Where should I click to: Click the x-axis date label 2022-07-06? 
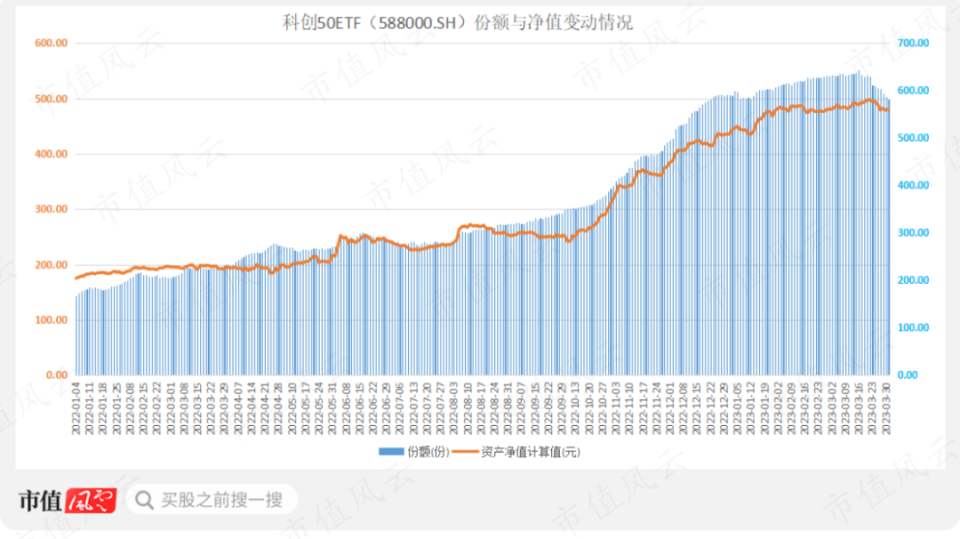pos(400,405)
